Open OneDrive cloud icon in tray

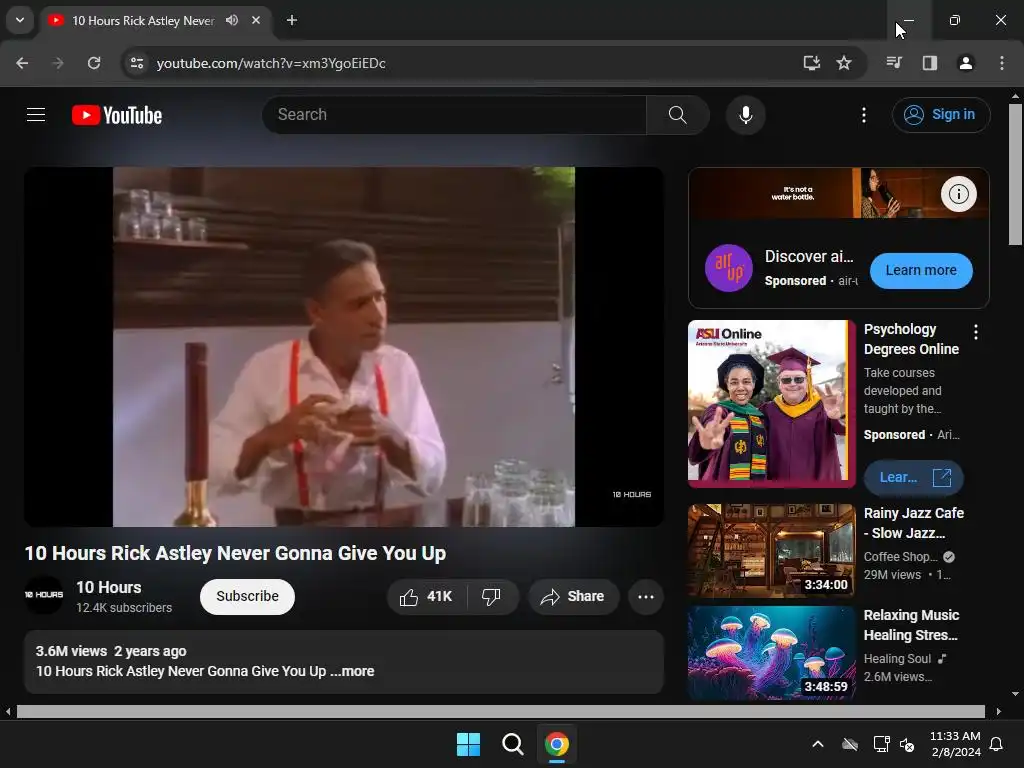(849, 744)
